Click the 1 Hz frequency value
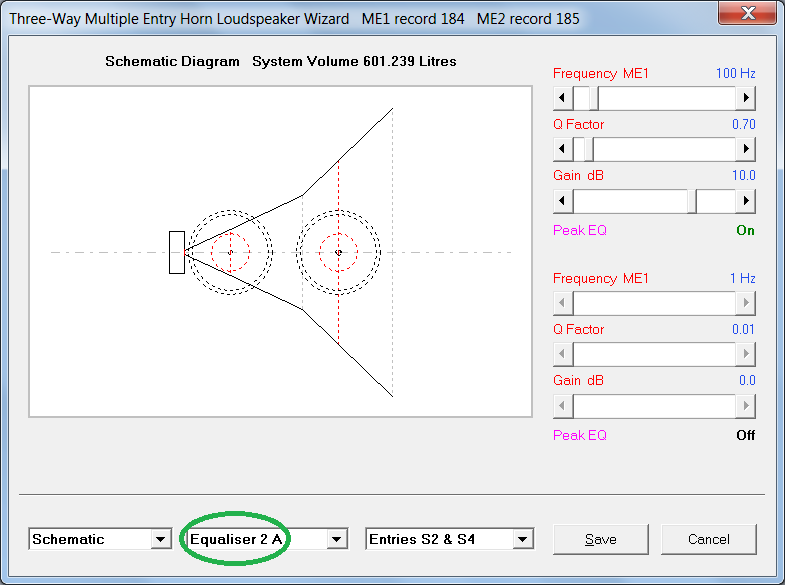The image size is (785, 585). (x=742, y=279)
